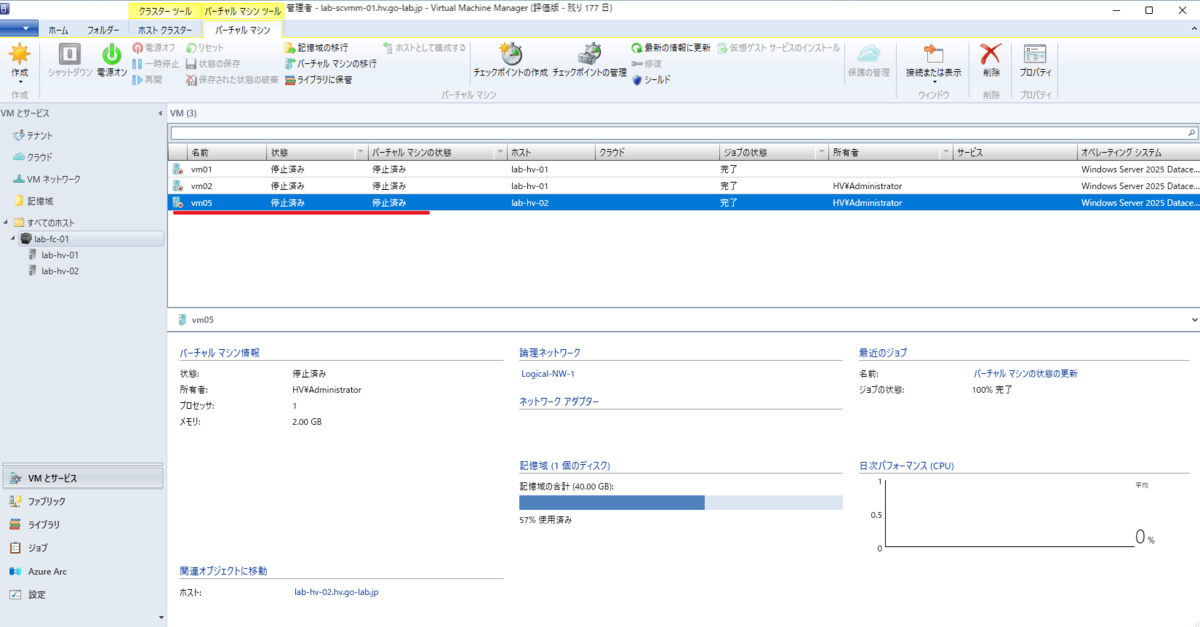
Task: Switch to the ホーム ribbon tab
Action: [x=59, y=30]
